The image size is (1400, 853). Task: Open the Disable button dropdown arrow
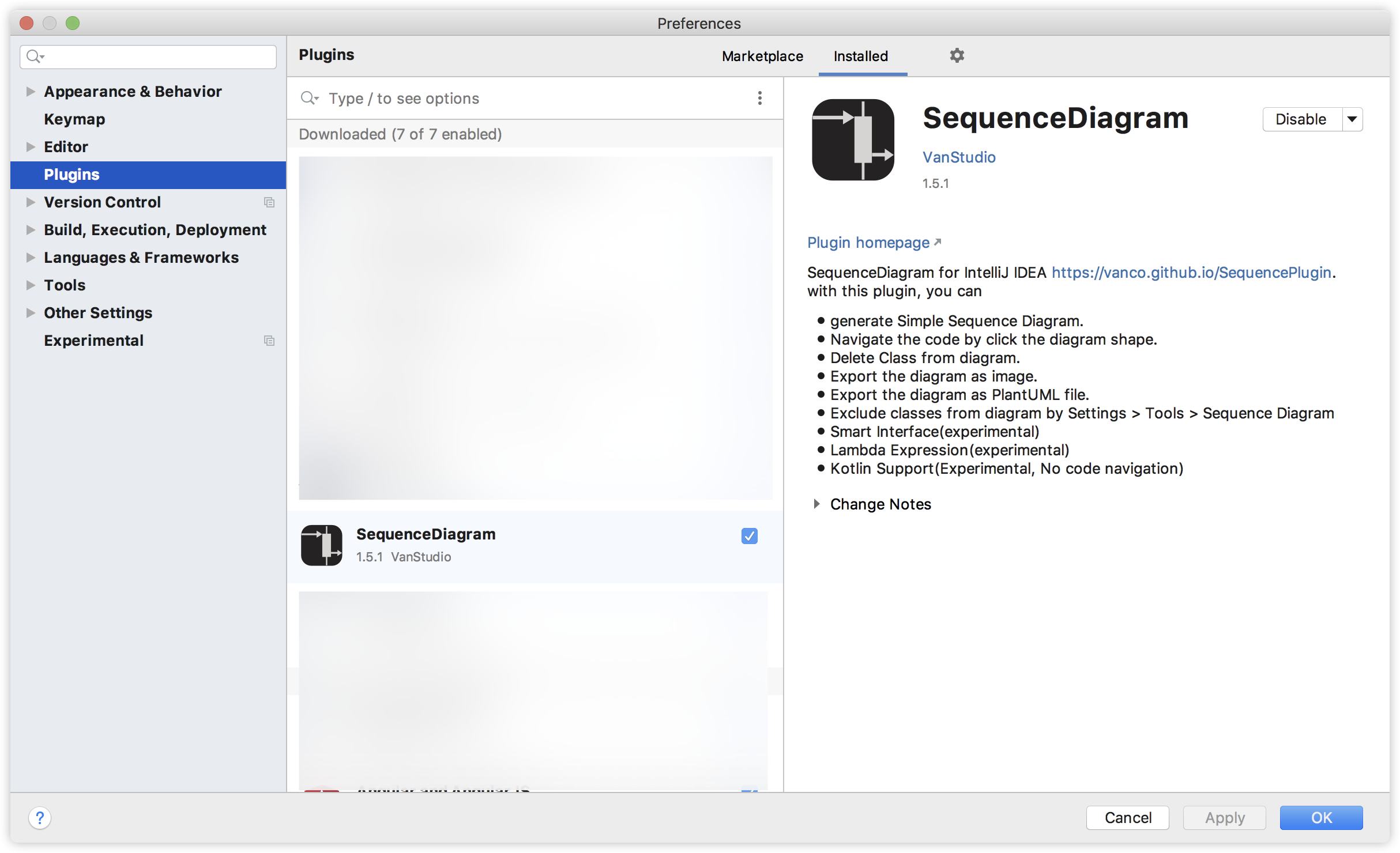[1352, 119]
